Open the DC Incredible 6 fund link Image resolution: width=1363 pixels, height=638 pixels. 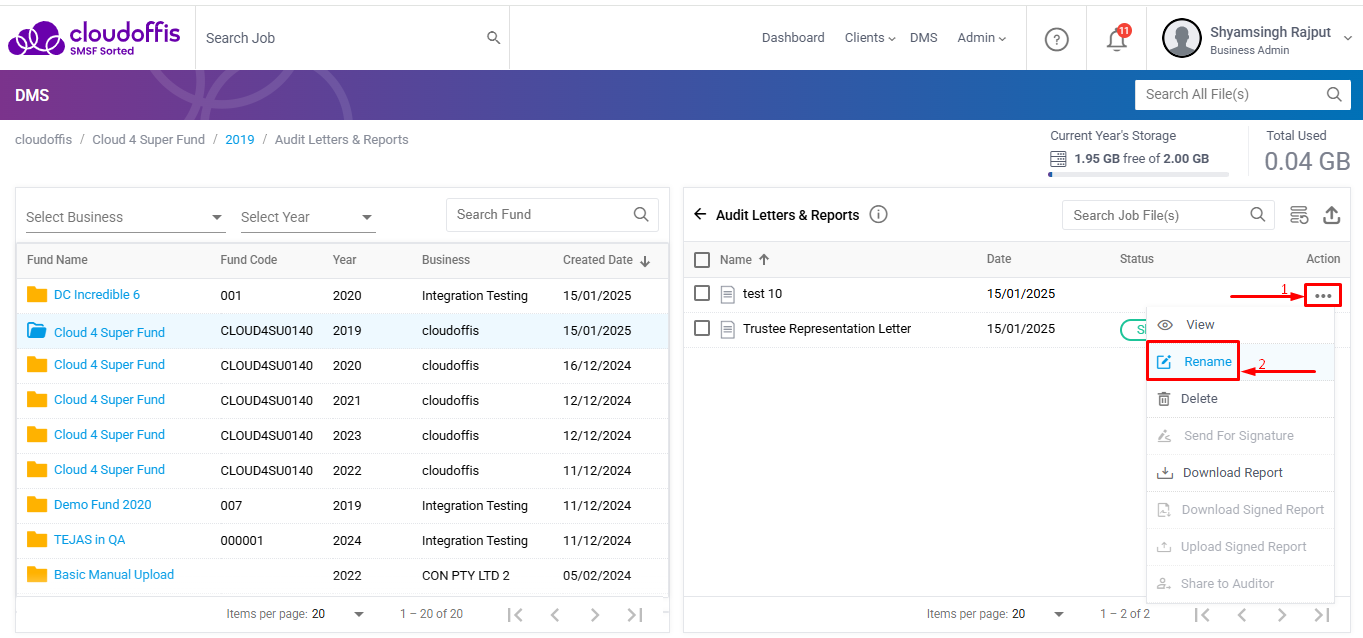[97, 295]
